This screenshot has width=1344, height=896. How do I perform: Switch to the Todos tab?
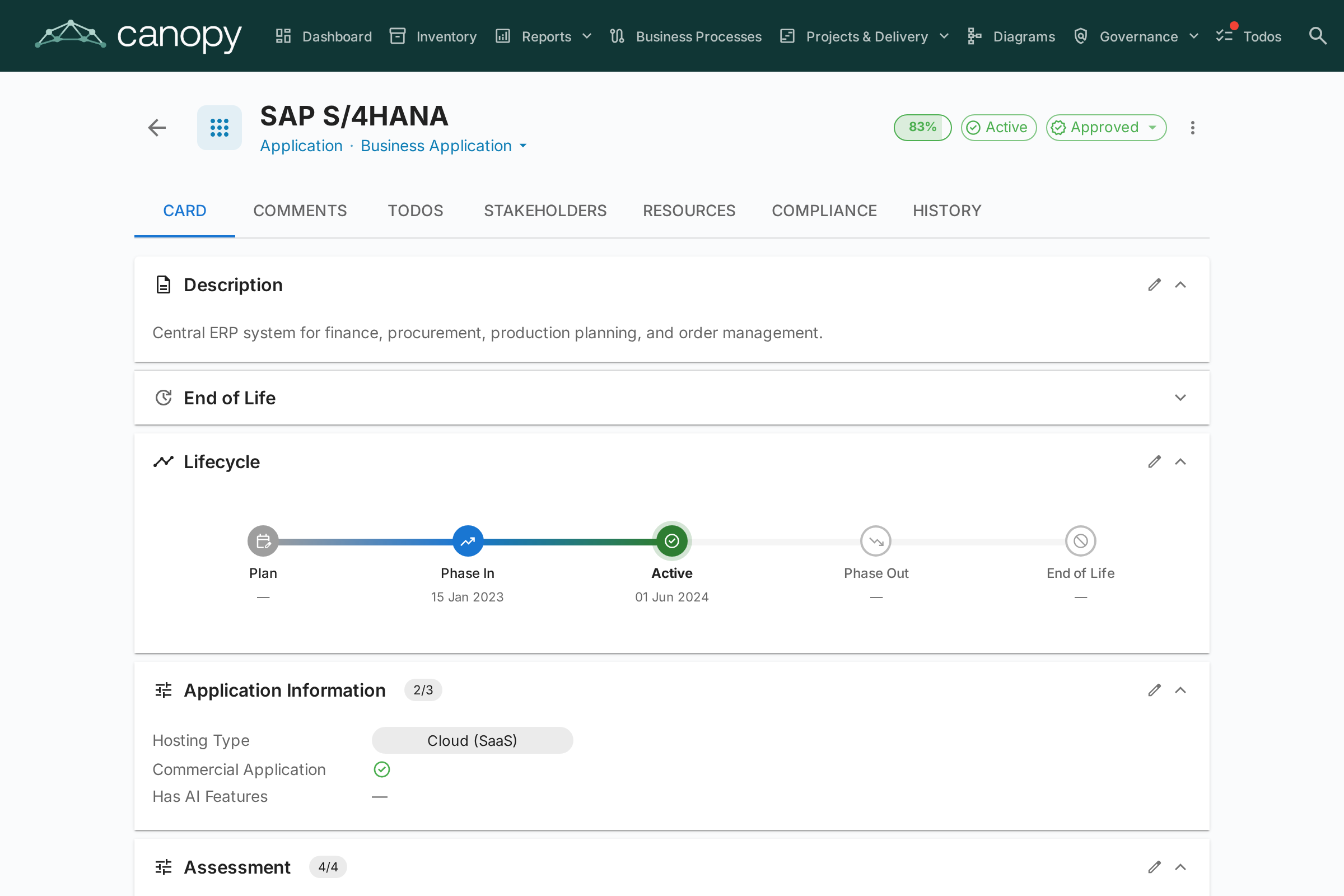point(416,211)
